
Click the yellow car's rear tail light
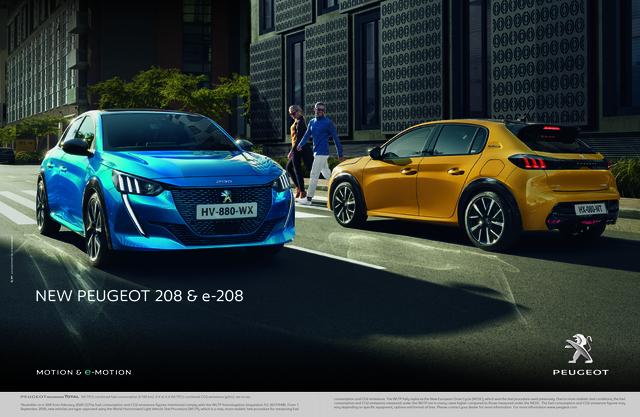529,162
